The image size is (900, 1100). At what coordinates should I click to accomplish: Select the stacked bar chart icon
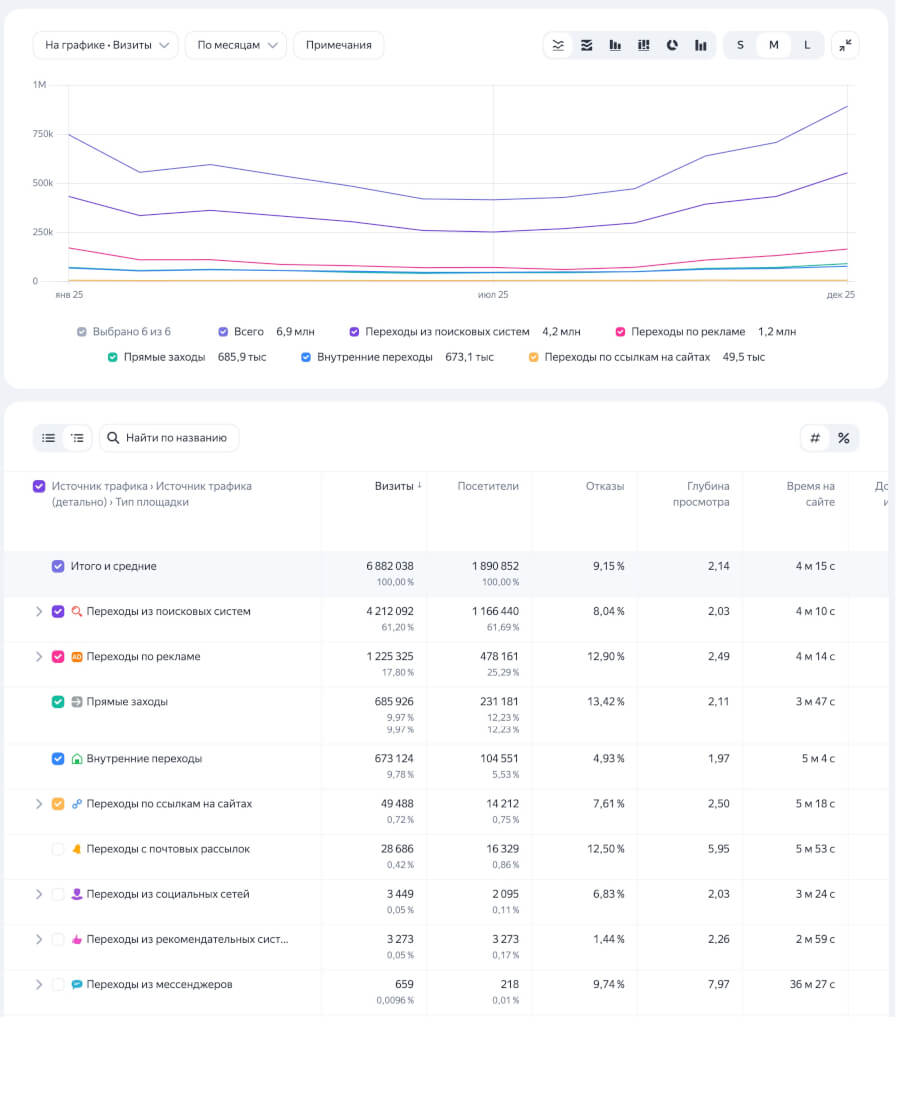644,45
